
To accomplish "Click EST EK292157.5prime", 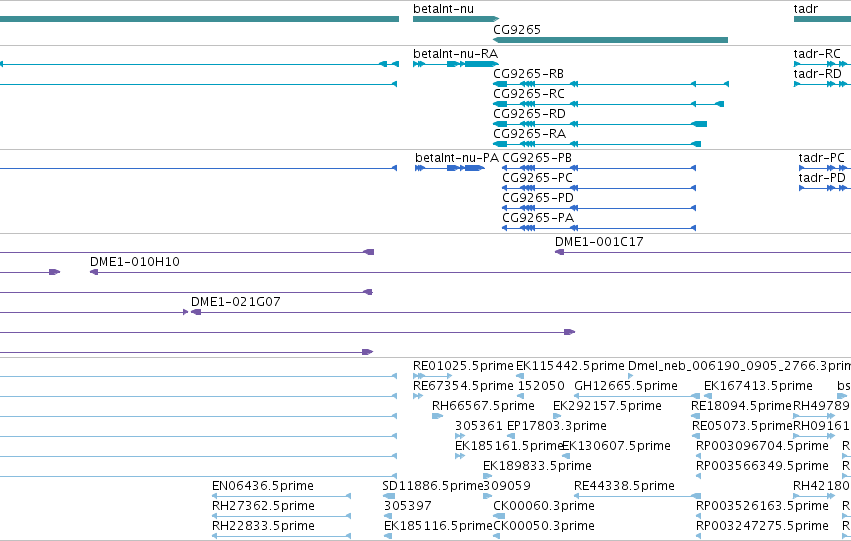I will tap(557, 416).
